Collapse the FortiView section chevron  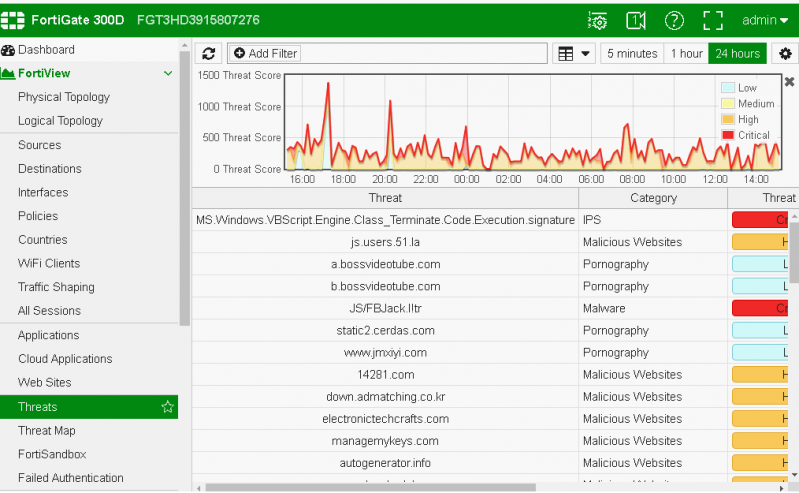point(168,73)
